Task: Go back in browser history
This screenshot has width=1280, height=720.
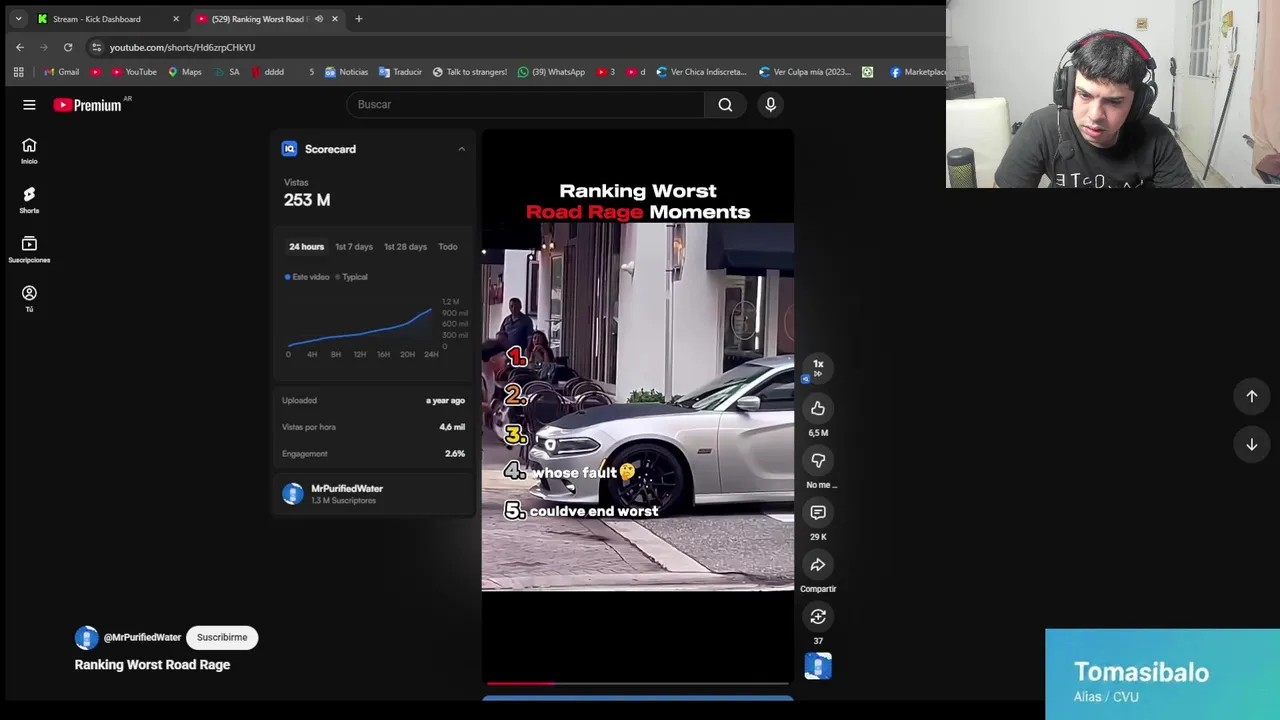Action: click(20, 47)
